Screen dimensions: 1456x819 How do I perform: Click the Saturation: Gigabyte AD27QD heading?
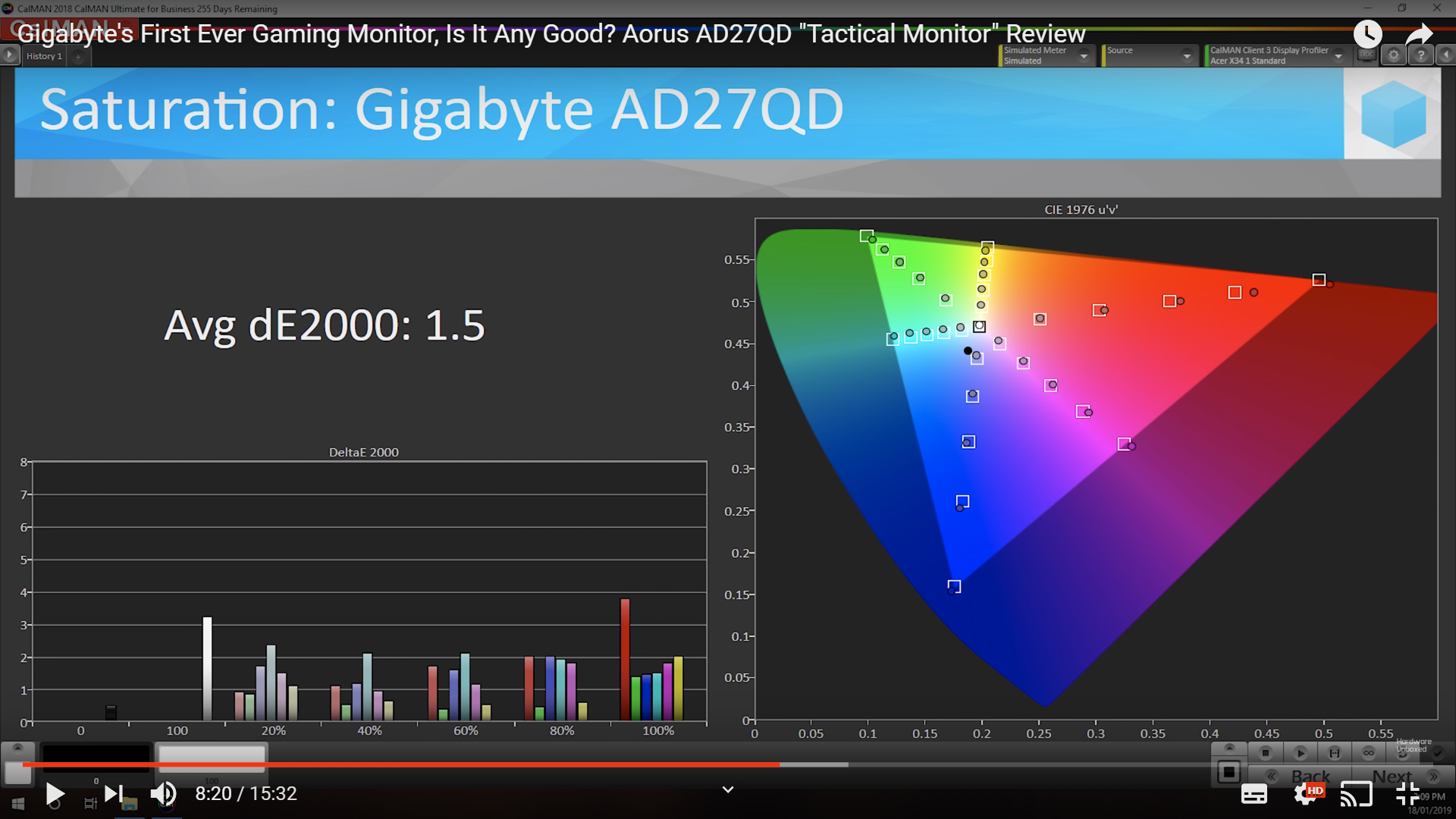pos(441,110)
